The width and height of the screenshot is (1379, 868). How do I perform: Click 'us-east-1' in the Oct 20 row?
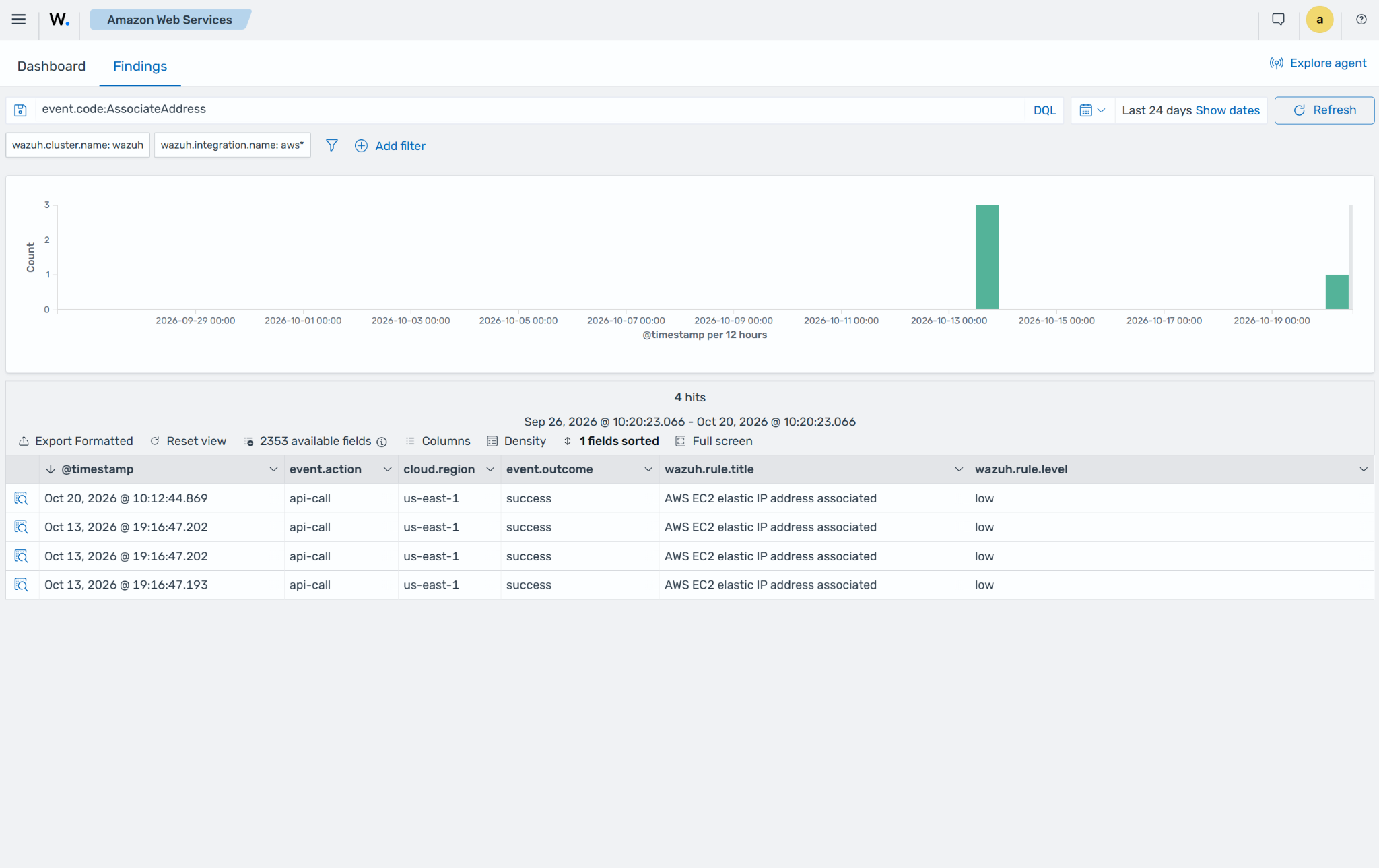[x=431, y=498]
